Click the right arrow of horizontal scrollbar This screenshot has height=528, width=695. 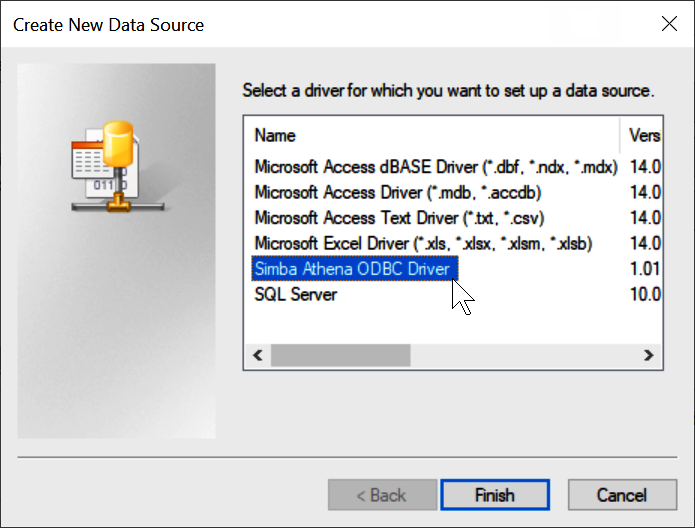648,355
